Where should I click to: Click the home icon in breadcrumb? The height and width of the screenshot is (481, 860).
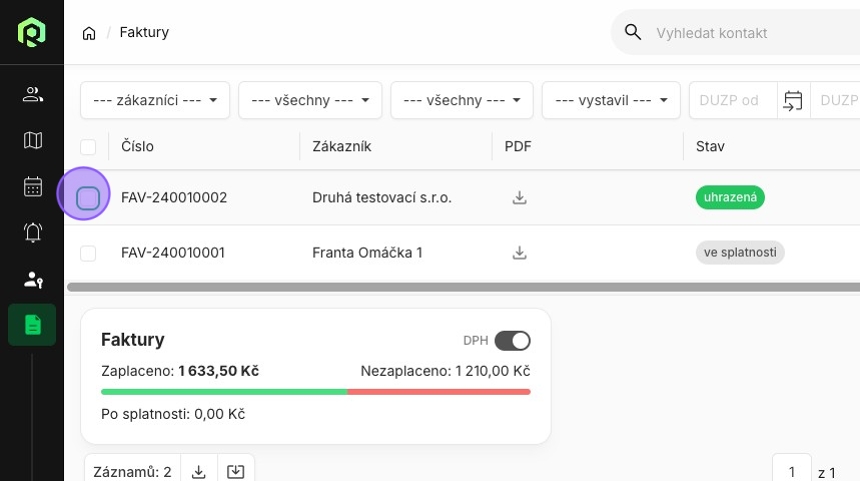[x=89, y=33]
